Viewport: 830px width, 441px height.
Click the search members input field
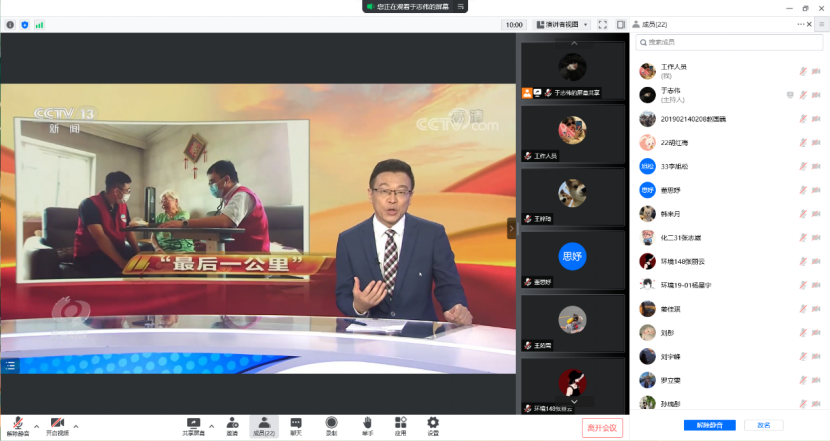(730, 42)
